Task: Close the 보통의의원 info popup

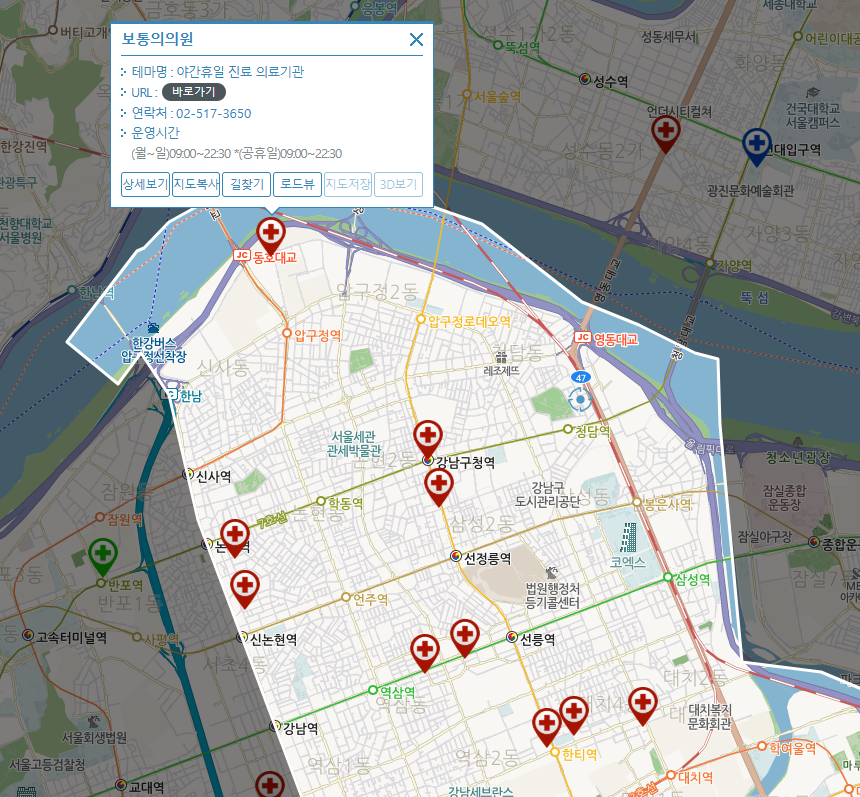Action: click(416, 39)
